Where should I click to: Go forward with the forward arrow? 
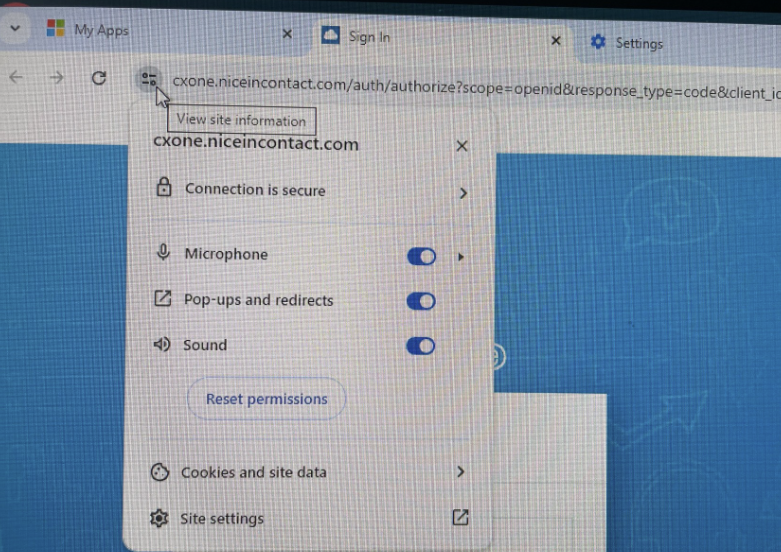57,78
